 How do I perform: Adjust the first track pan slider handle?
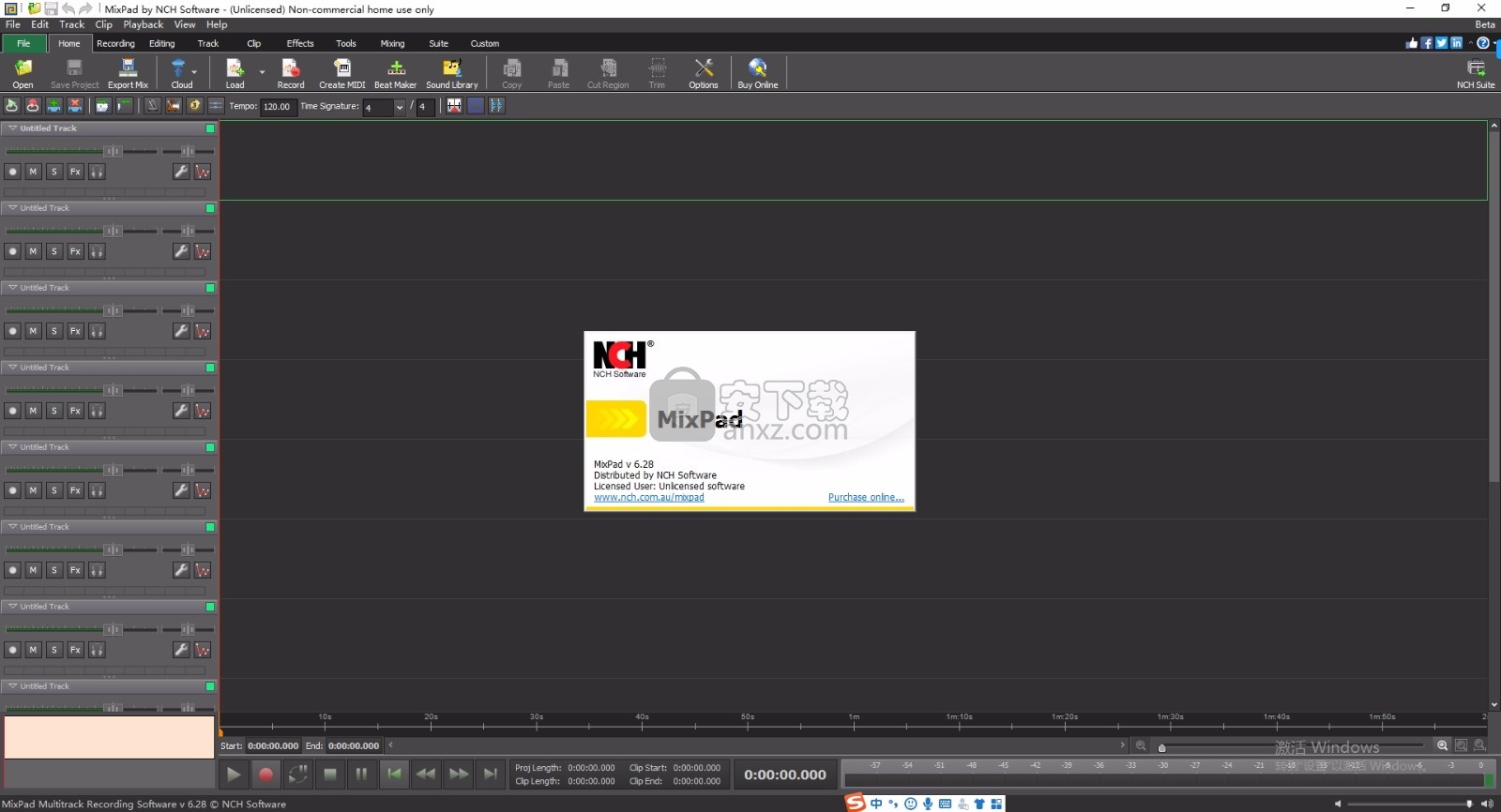(188, 151)
